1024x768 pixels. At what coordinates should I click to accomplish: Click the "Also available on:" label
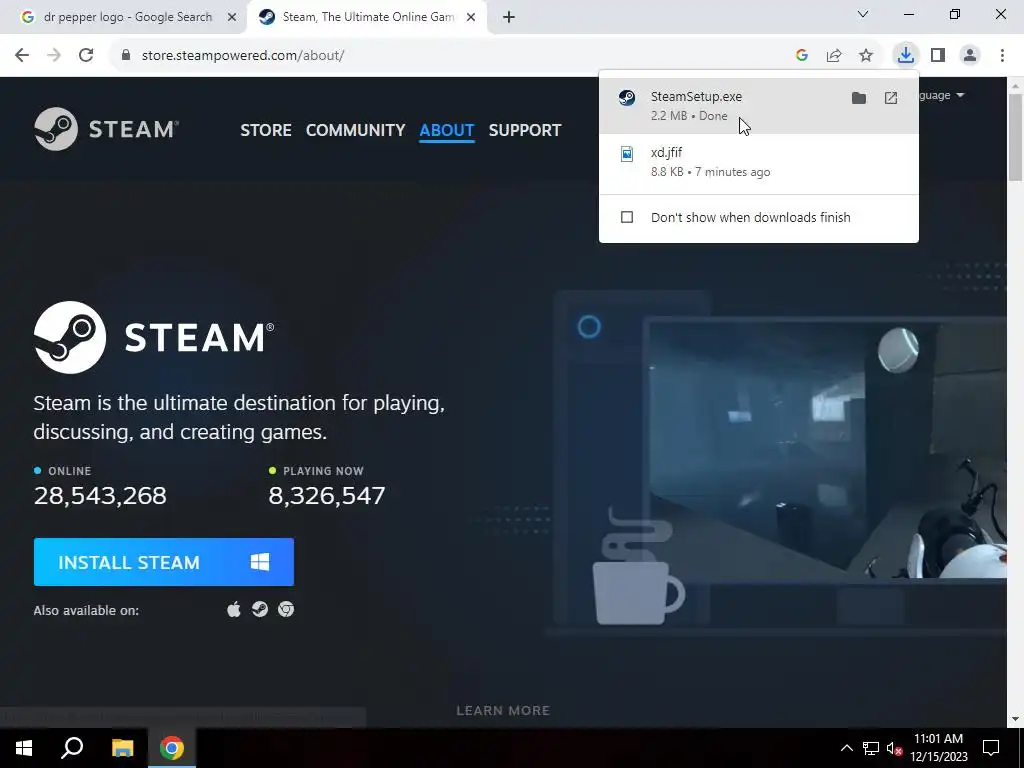click(86, 611)
